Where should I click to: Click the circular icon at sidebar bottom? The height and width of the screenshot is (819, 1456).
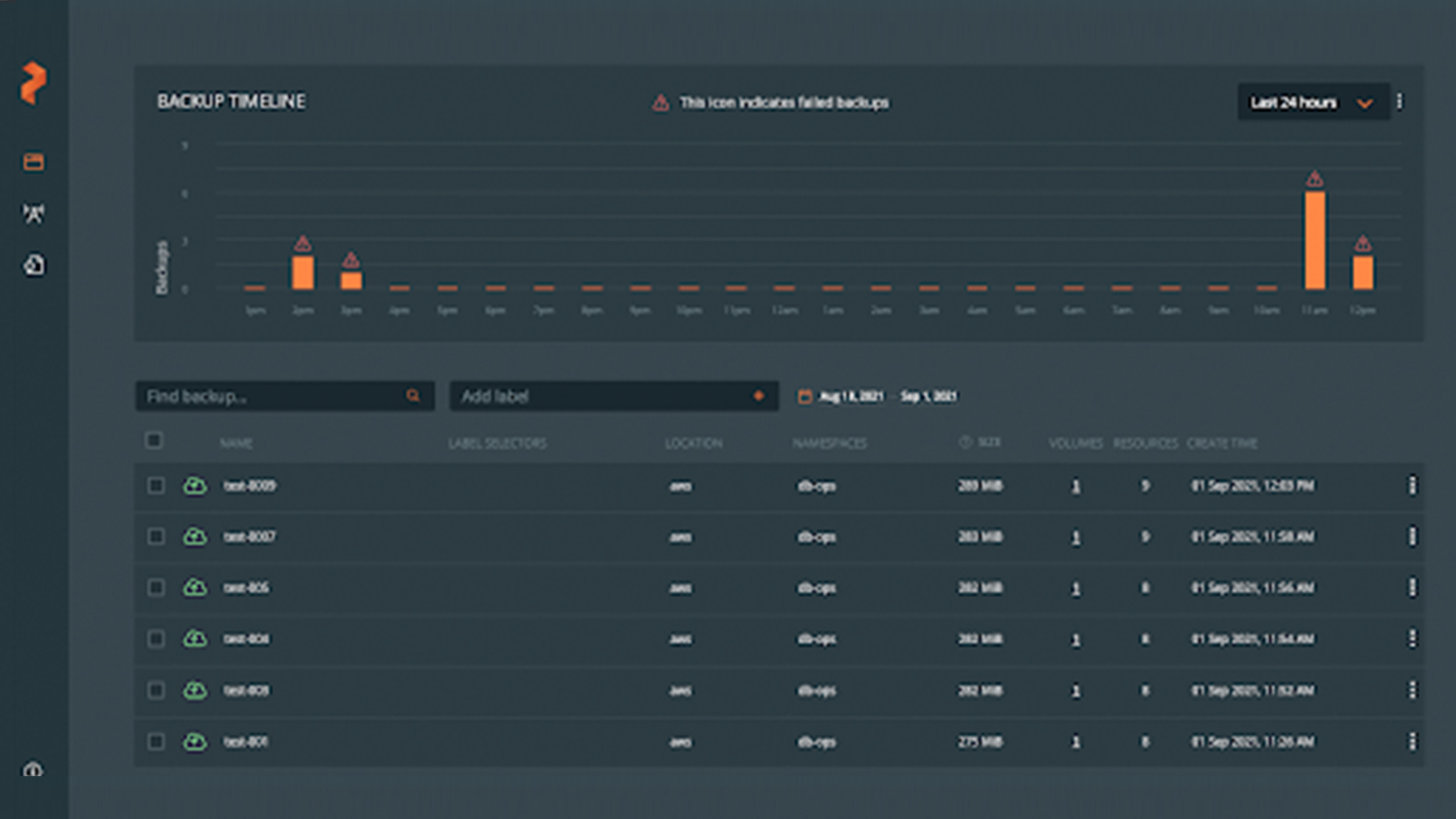click(x=33, y=770)
